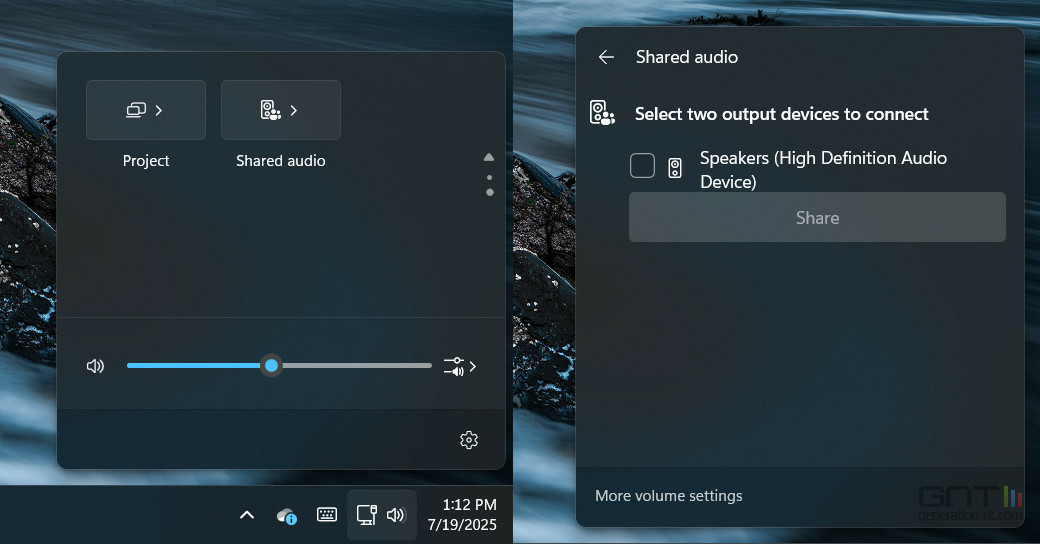Click the network taskbar icon
Screen dimensions: 1040x544
click(367, 515)
